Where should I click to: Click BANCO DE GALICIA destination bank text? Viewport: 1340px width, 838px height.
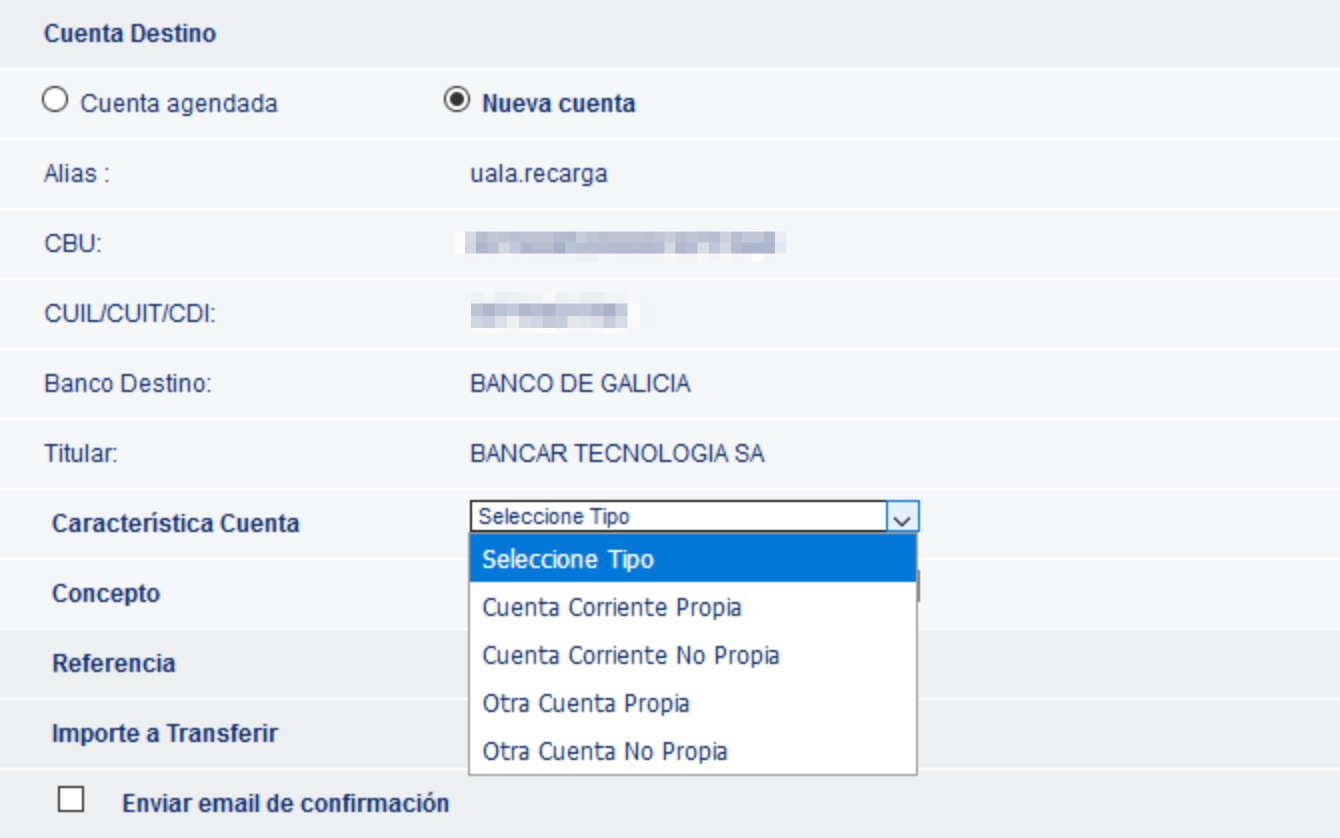point(579,384)
